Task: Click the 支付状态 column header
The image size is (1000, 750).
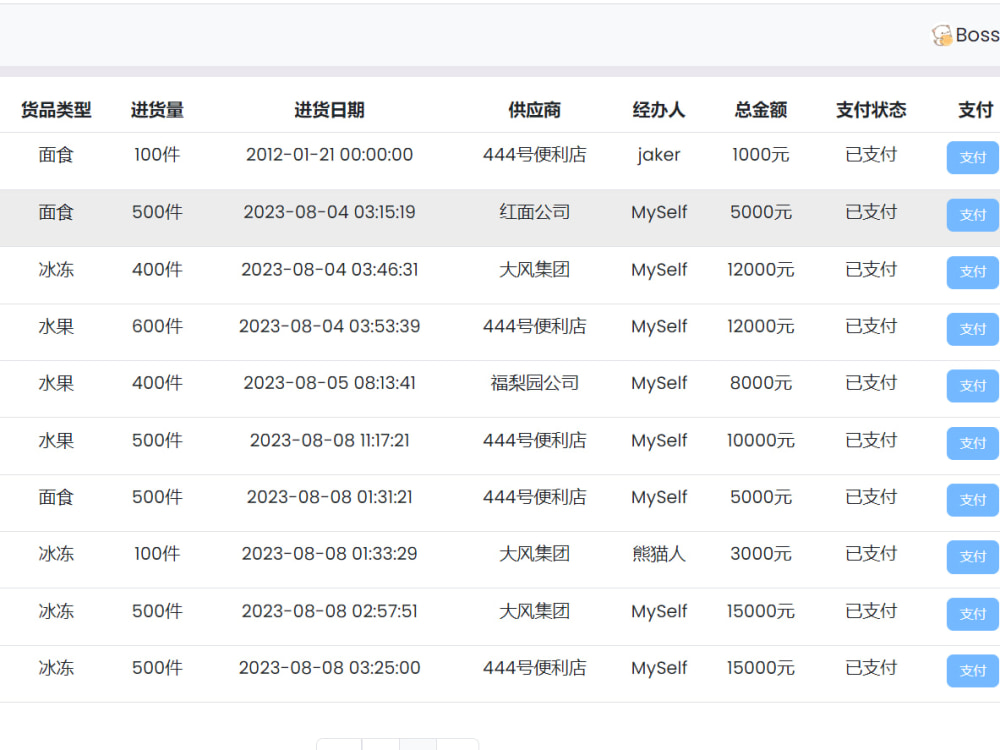Action: [871, 110]
